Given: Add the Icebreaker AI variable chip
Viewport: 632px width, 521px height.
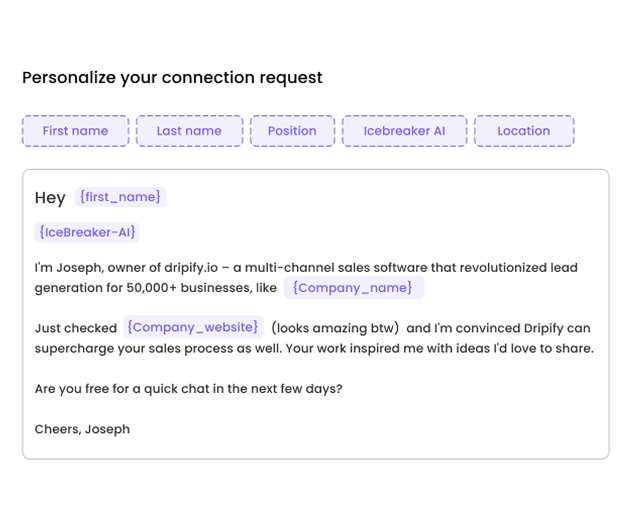Looking at the screenshot, I should [x=404, y=131].
